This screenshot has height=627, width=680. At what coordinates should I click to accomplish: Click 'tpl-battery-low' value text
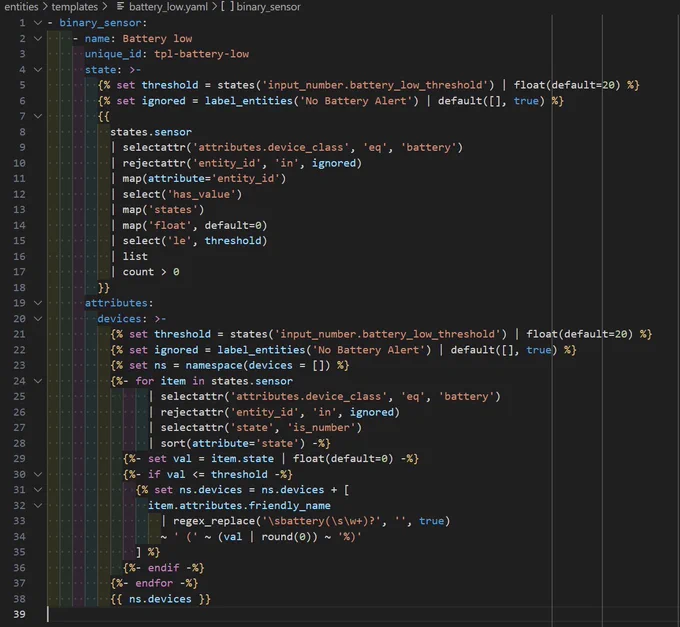coord(202,54)
